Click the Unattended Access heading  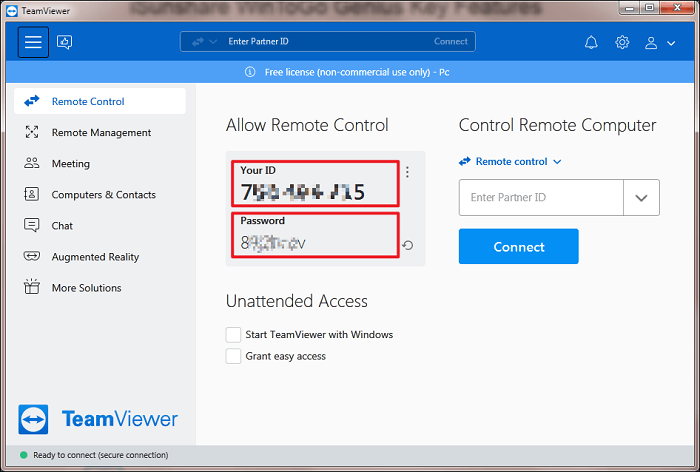click(297, 301)
